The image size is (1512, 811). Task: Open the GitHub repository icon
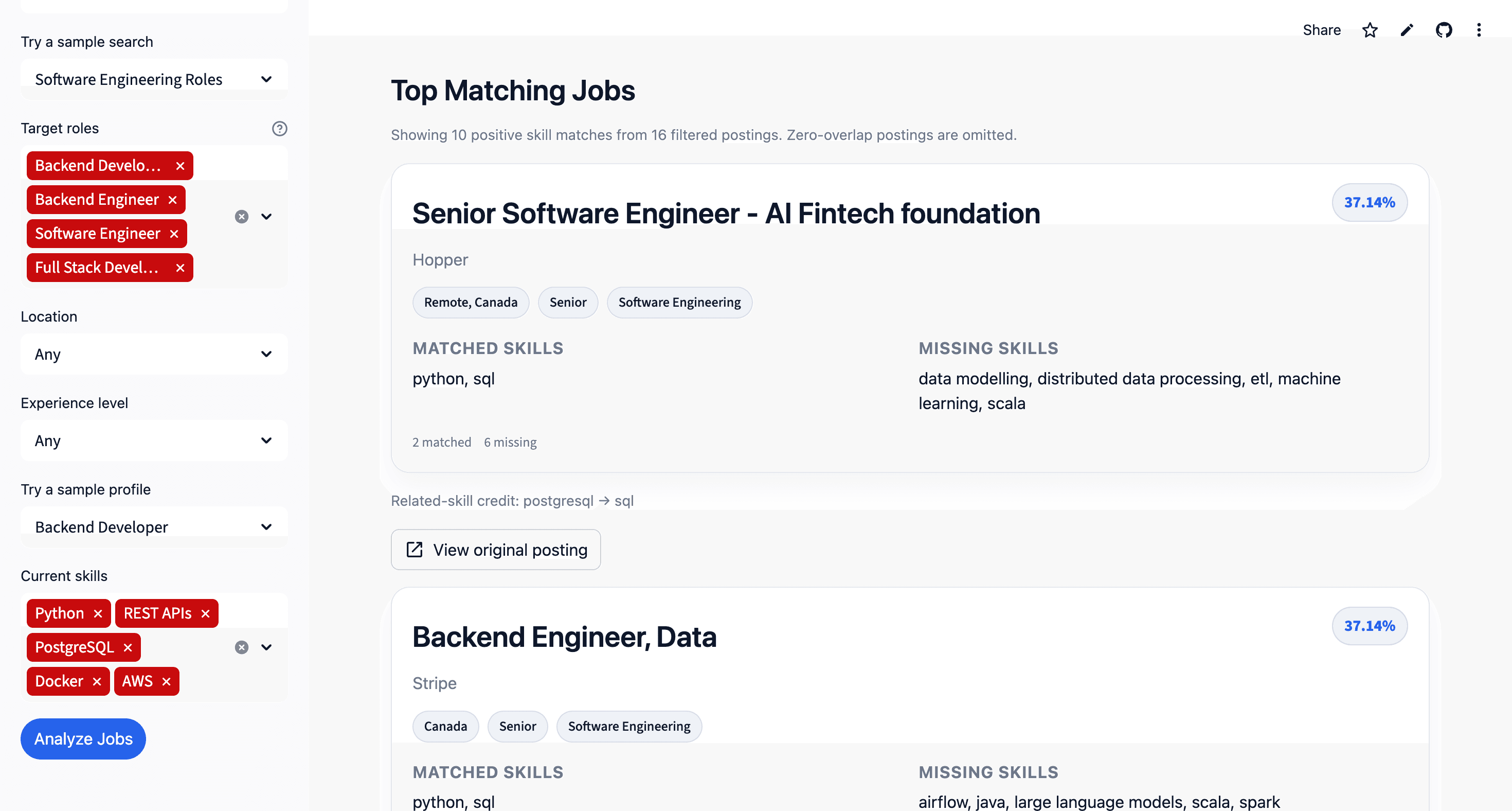coord(1444,30)
